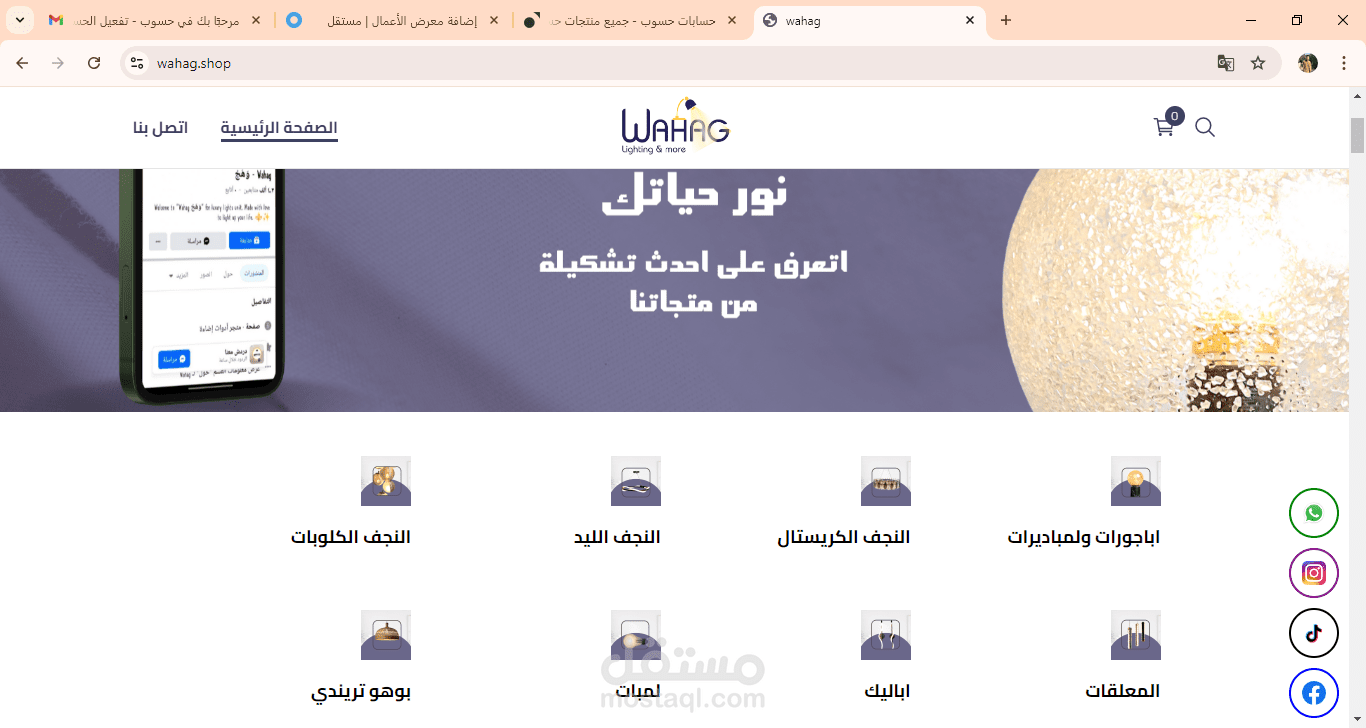The image size is (1366, 728).
Task: Open the النجف الليد category thumbnail
Action: [635, 481]
